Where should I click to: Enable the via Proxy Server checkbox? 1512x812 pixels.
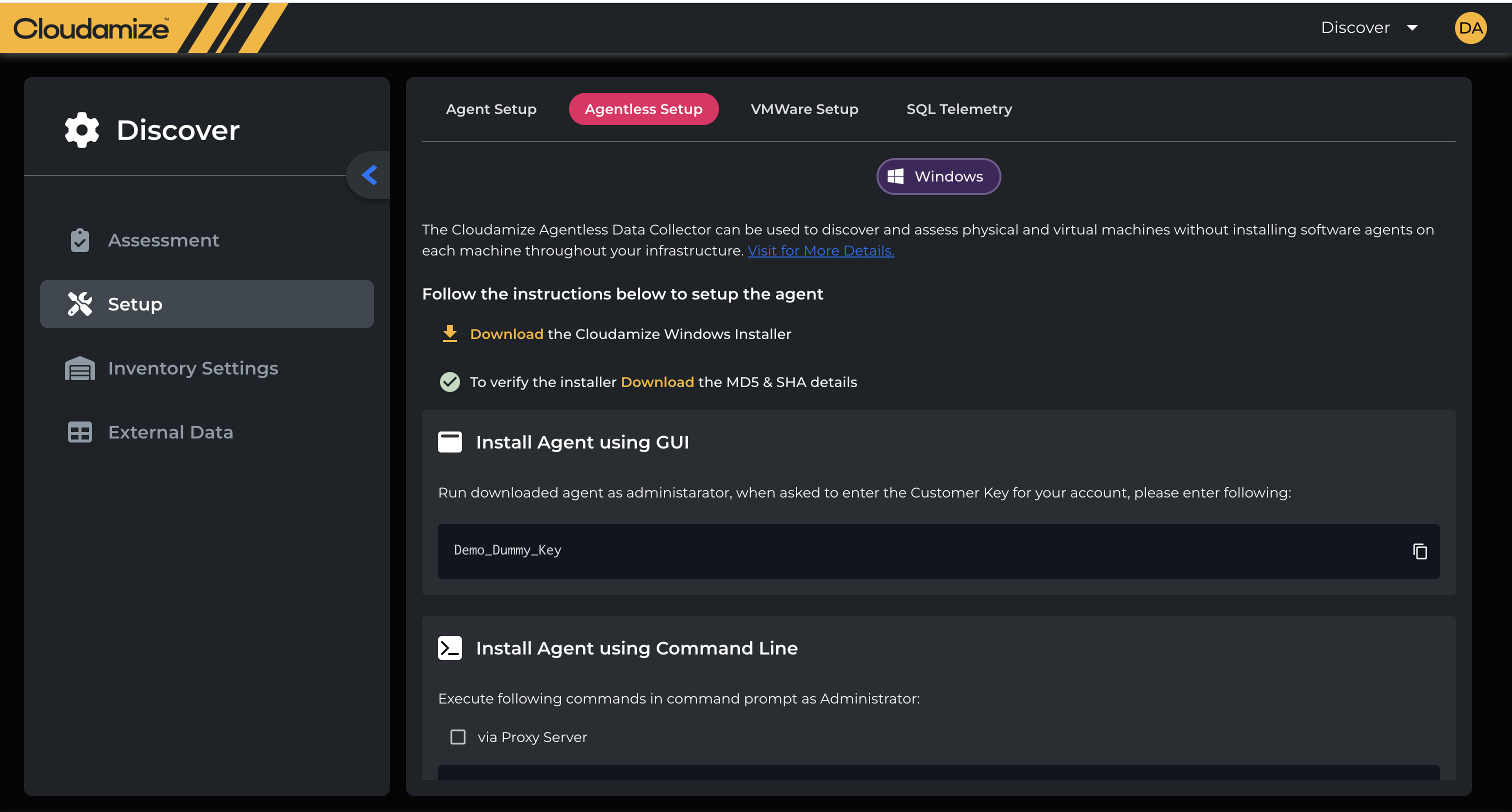(x=458, y=737)
